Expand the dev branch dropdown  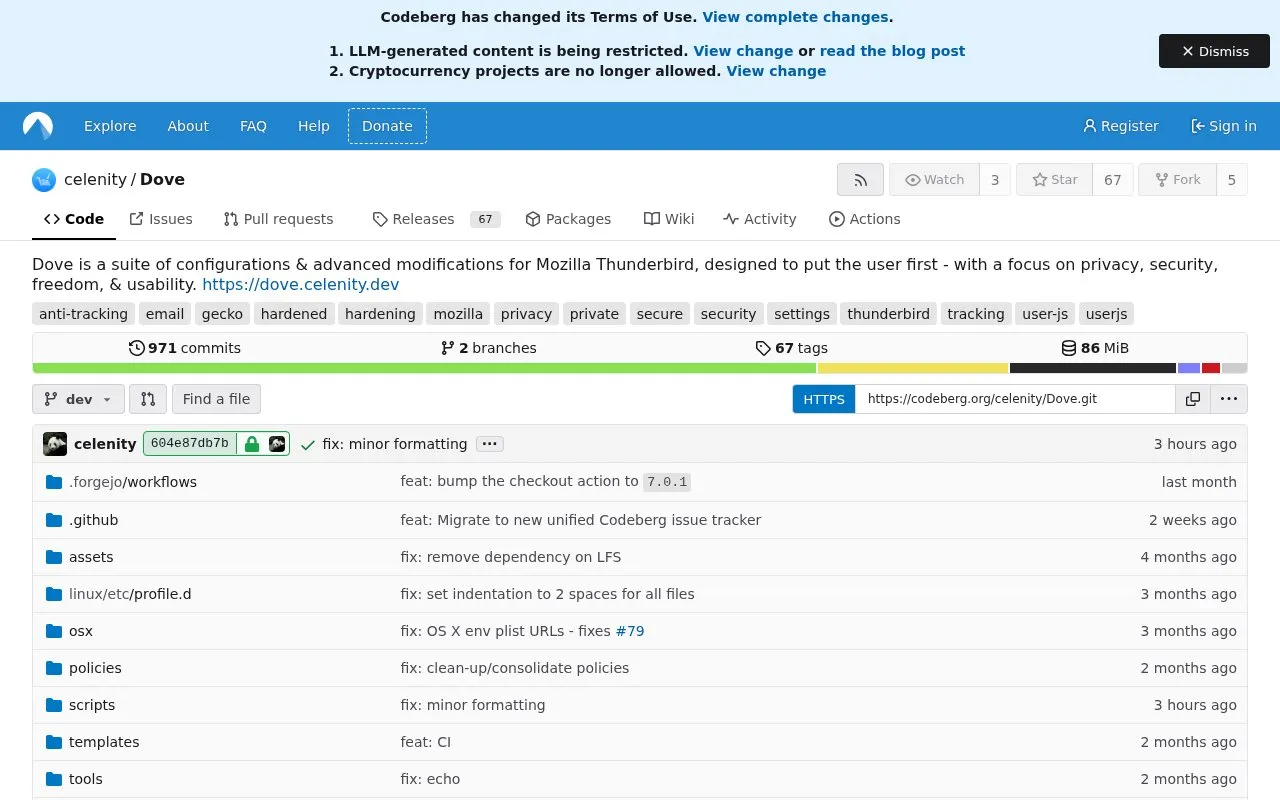click(x=79, y=399)
